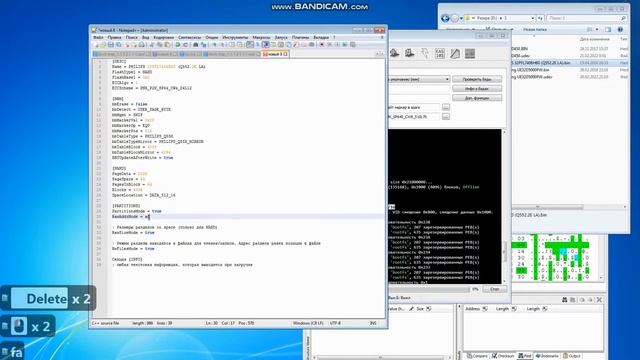640x360 pixels.
Task: Click the Find binoculars icon in Notepad++ toolbar
Action: [196, 44]
